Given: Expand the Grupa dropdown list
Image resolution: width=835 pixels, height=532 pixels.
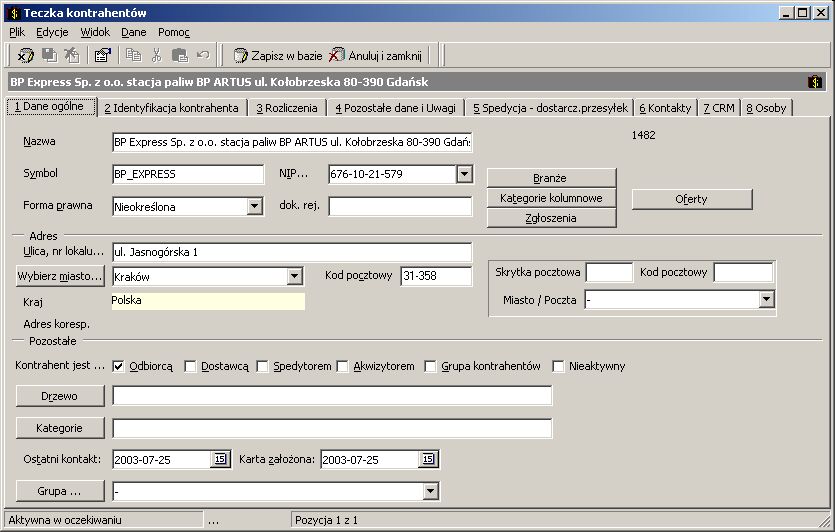Looking at the screenshot, I should click(x=431, y=491).
